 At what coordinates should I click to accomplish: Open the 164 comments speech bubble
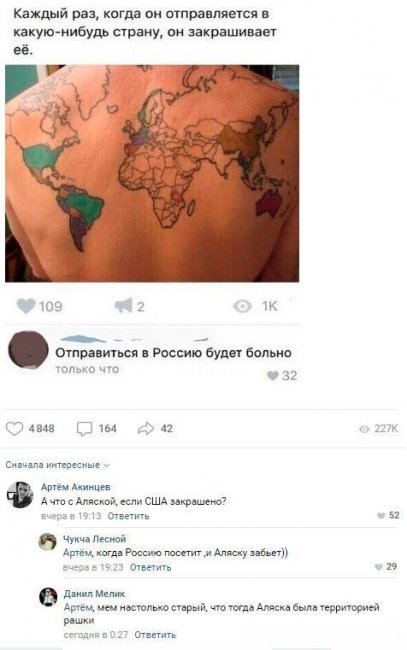coord(85,429)
